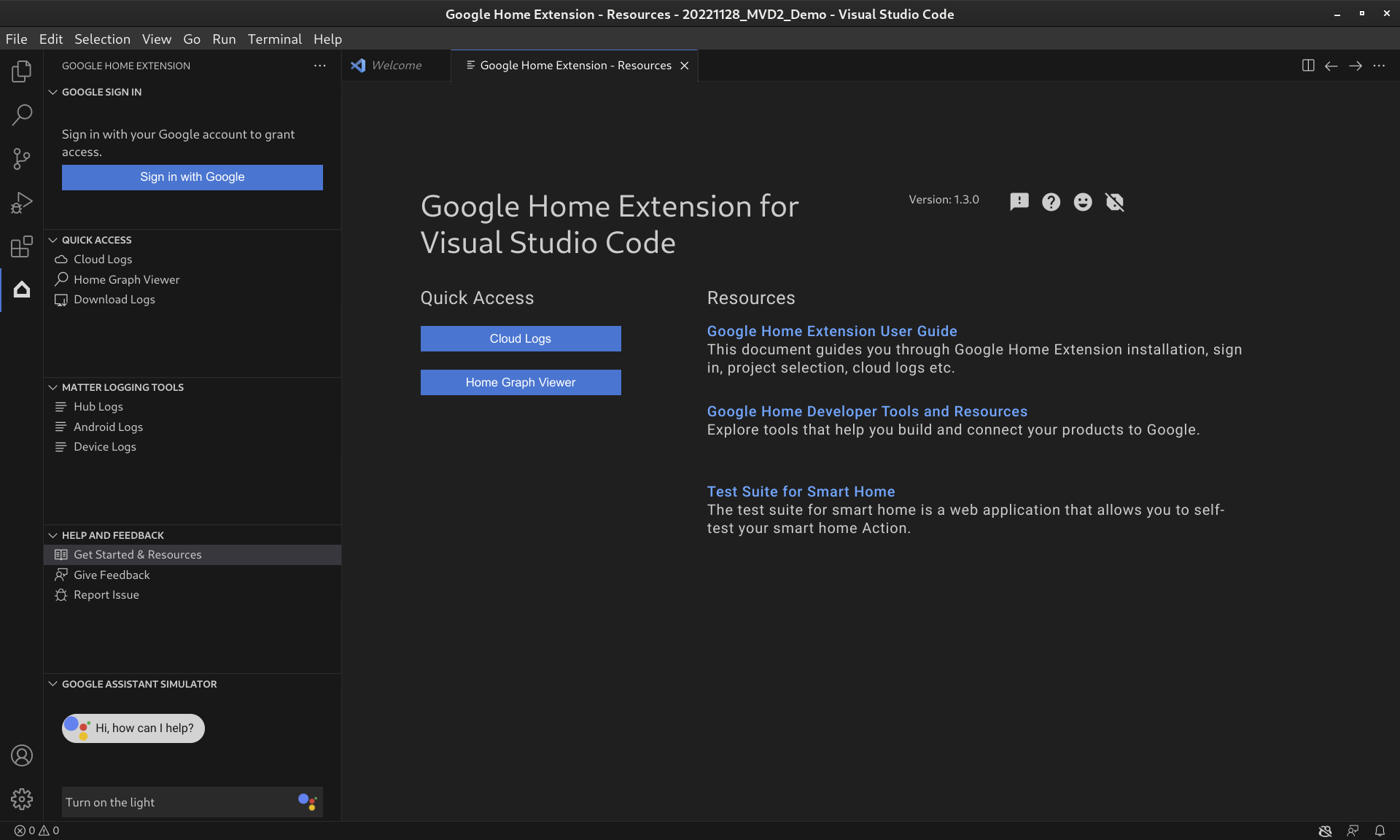The image size is (1400, 840).
Task: Select the Google Home sidebar panel icon
Action: point(22,290)
